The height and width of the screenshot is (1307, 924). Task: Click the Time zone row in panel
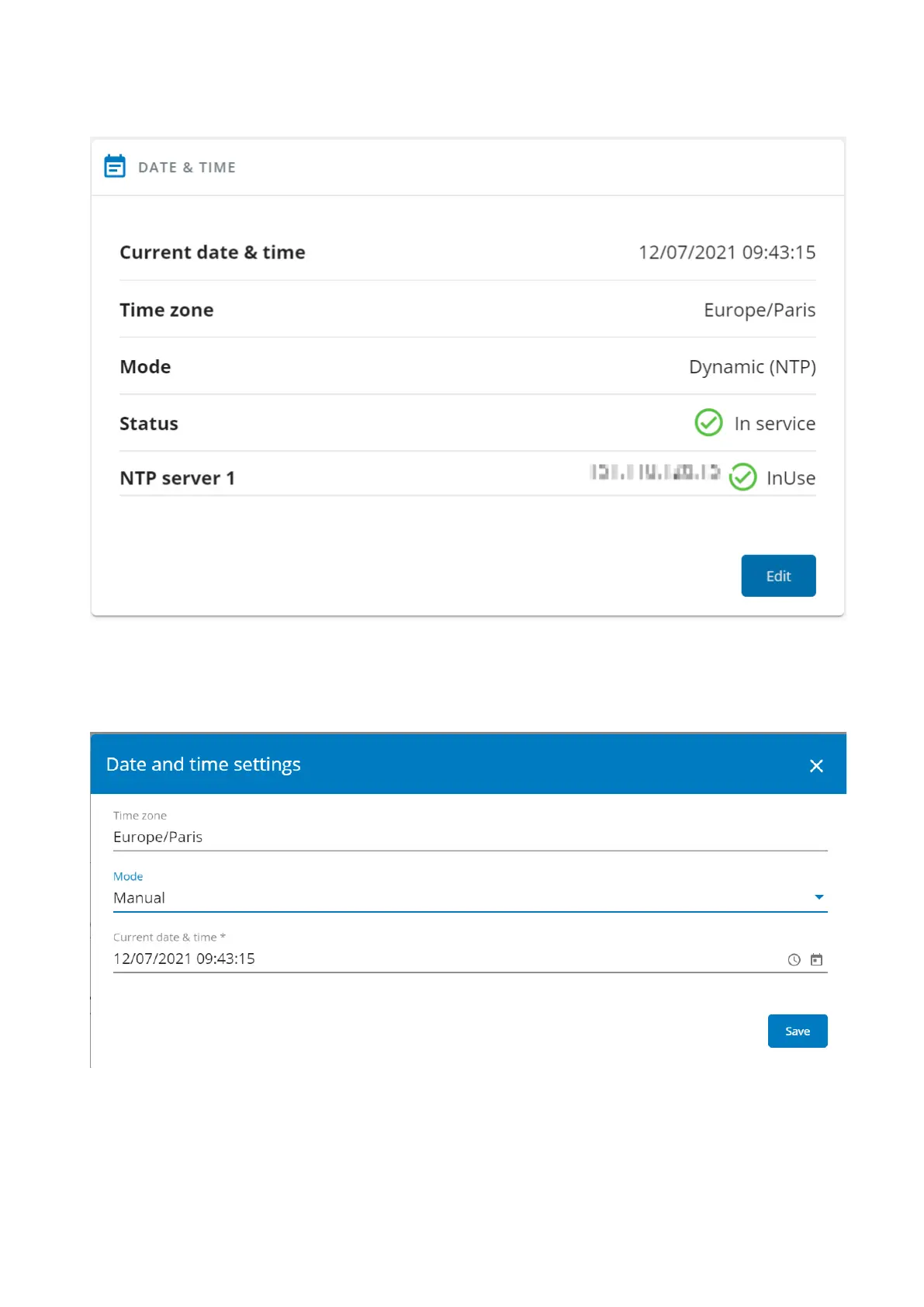click(467, 310)
